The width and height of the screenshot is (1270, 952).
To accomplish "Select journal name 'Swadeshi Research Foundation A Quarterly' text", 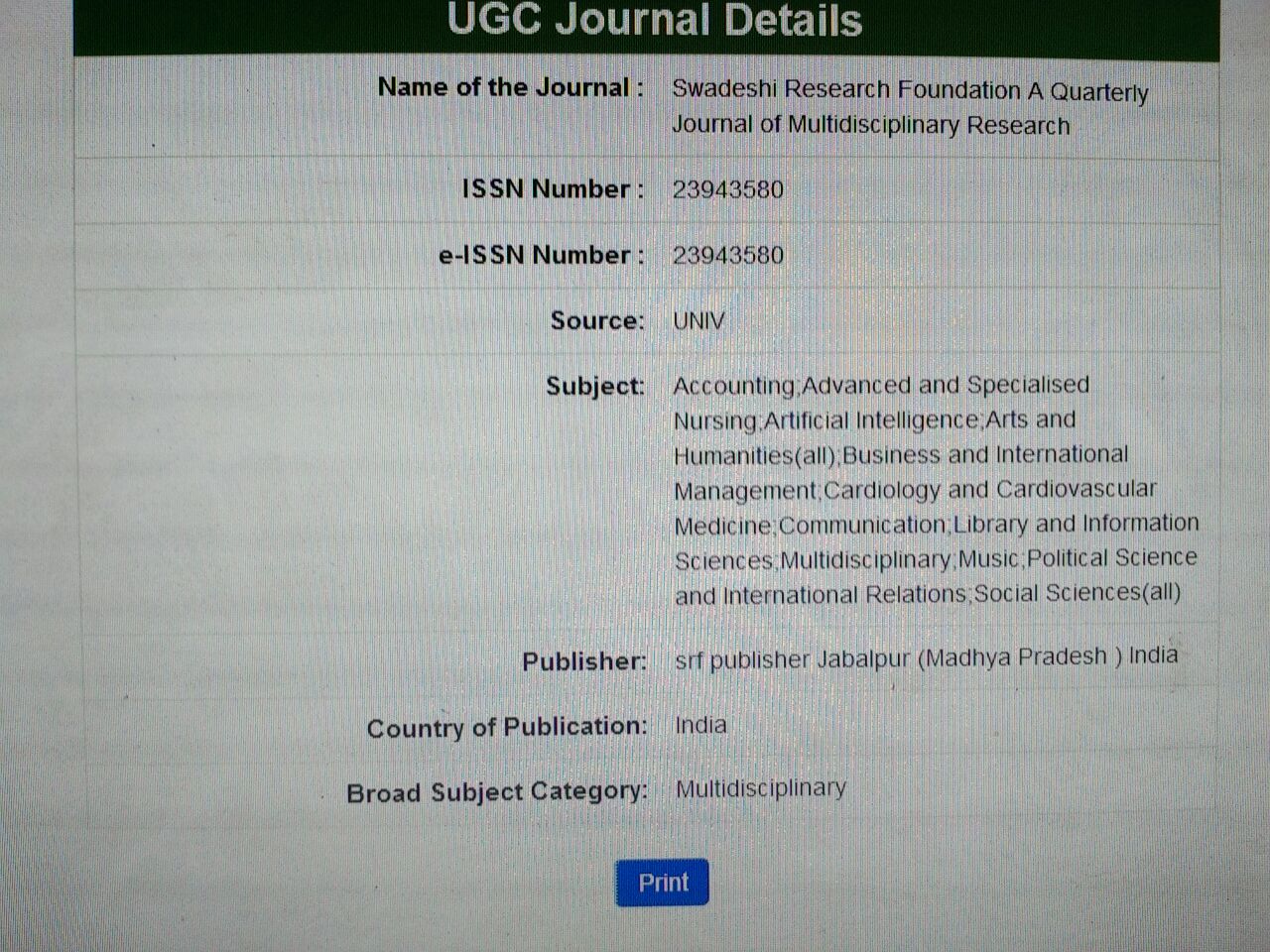I will point(910,90).
